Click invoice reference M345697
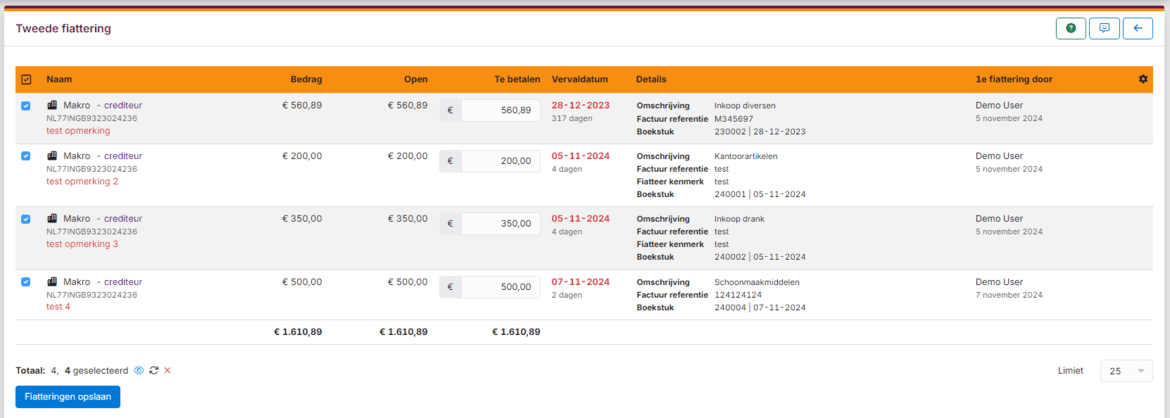Image resolution: width=1170 pixels, height=418 pixels. click(733, 119)
